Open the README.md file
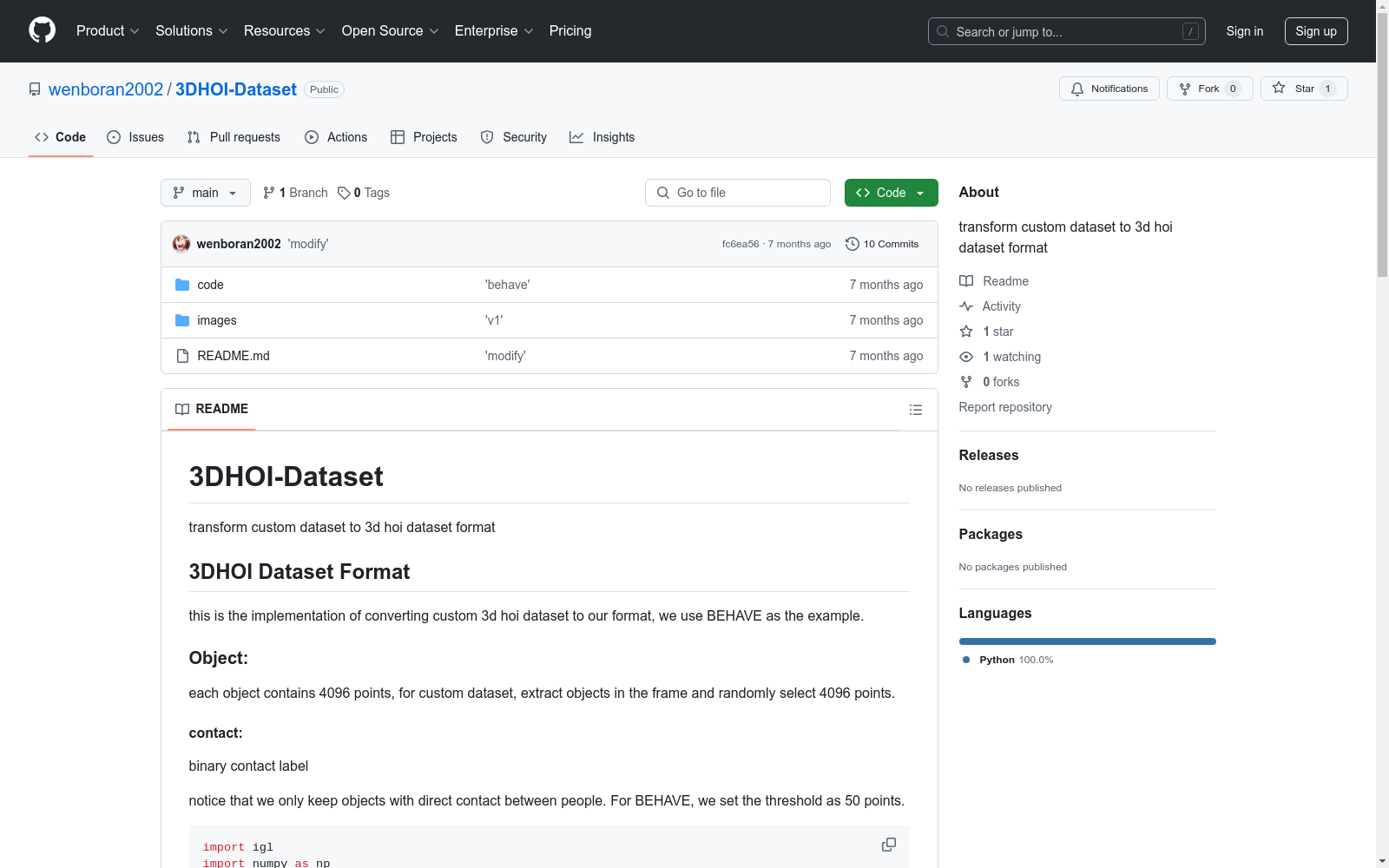The image size is (1389, 868). [x=234, y=356]
